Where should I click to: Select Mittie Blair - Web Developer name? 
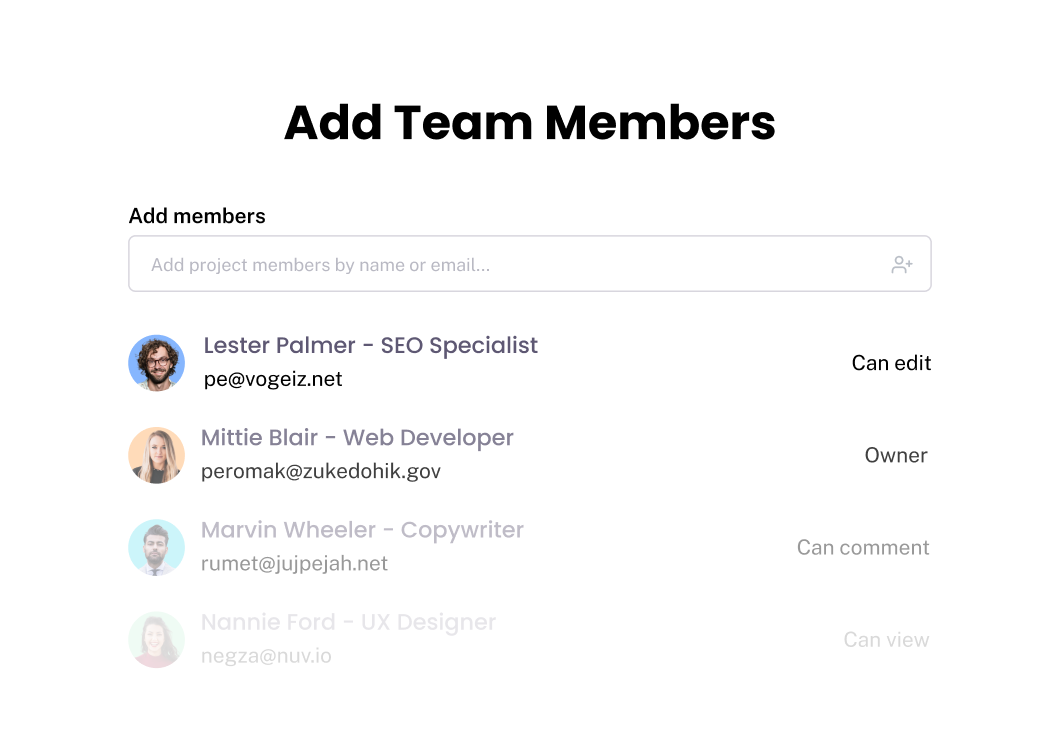click(x=357, y=437)
